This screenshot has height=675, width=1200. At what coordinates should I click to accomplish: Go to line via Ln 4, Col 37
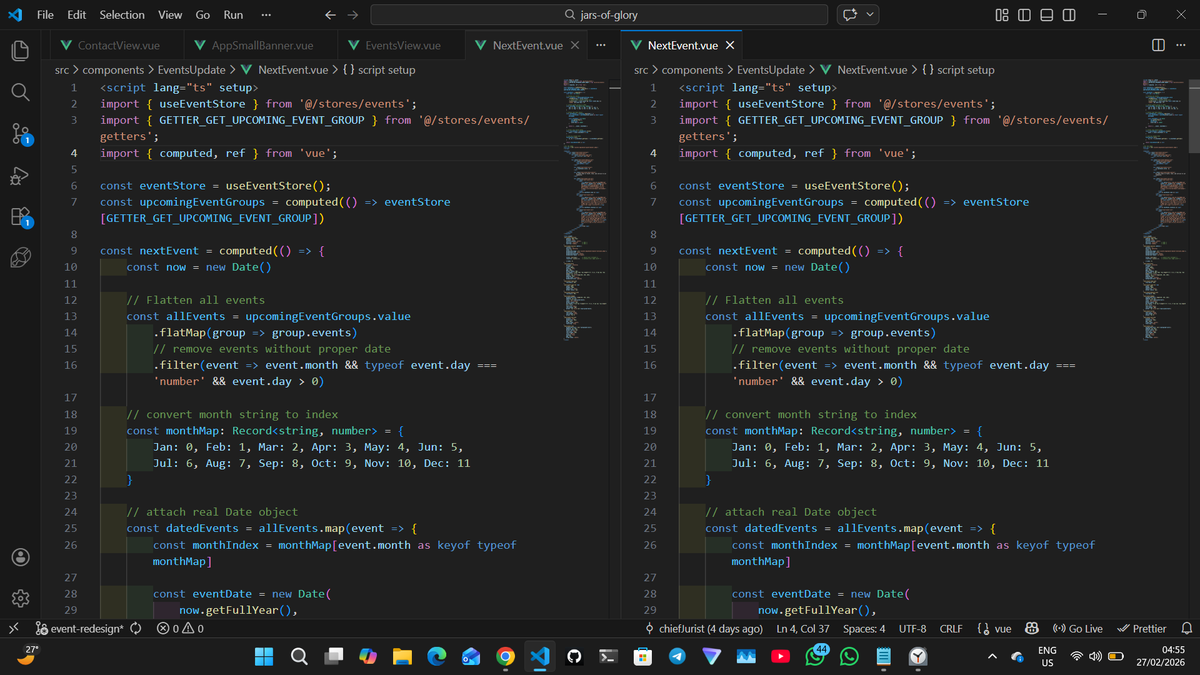(x=803, y=629)
